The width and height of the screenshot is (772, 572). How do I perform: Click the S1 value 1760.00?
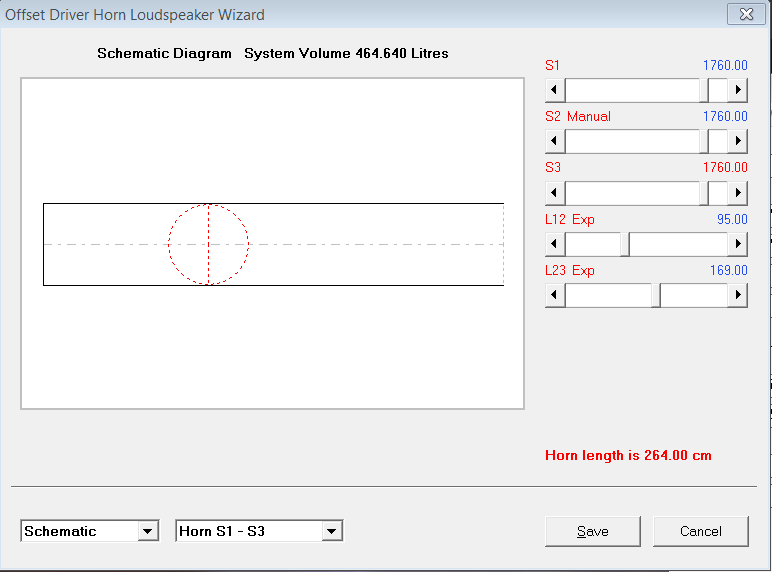pyautogui.click(x=725, y=65)
